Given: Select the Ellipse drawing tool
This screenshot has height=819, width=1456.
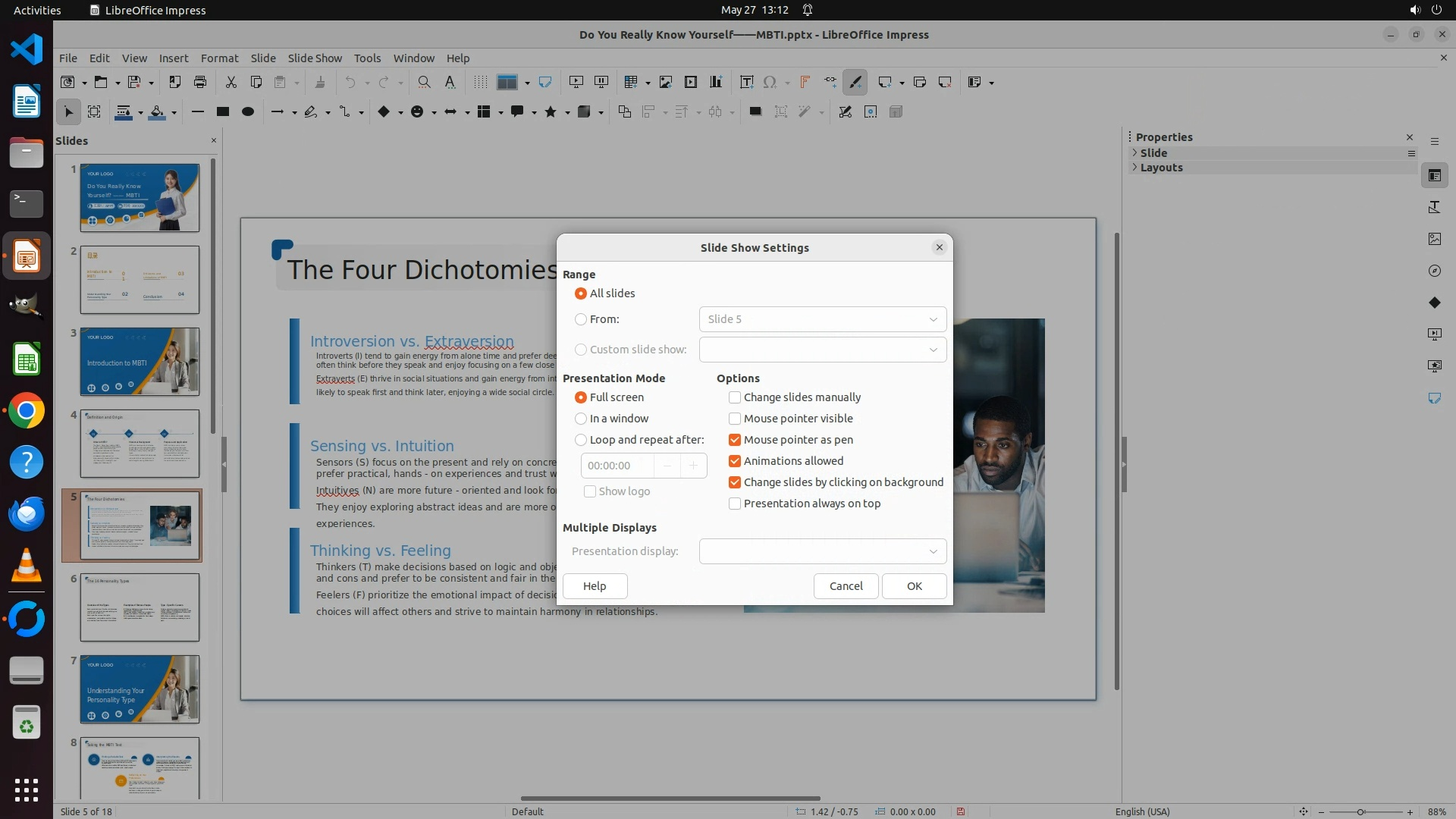Looking at the screenshot, I should 247,111.
